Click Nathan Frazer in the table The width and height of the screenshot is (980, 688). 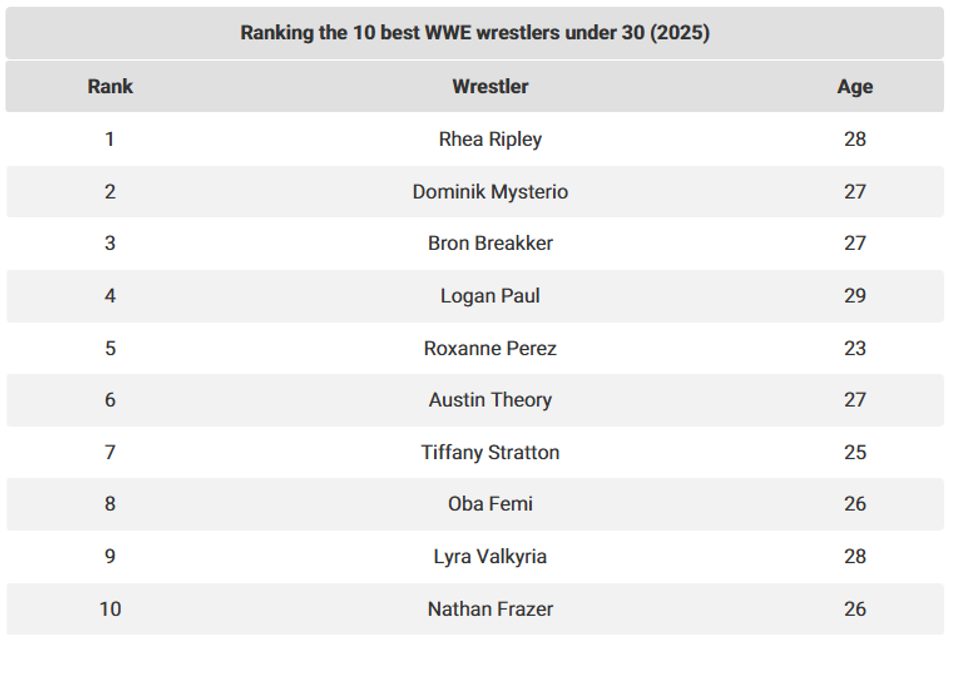490,609
